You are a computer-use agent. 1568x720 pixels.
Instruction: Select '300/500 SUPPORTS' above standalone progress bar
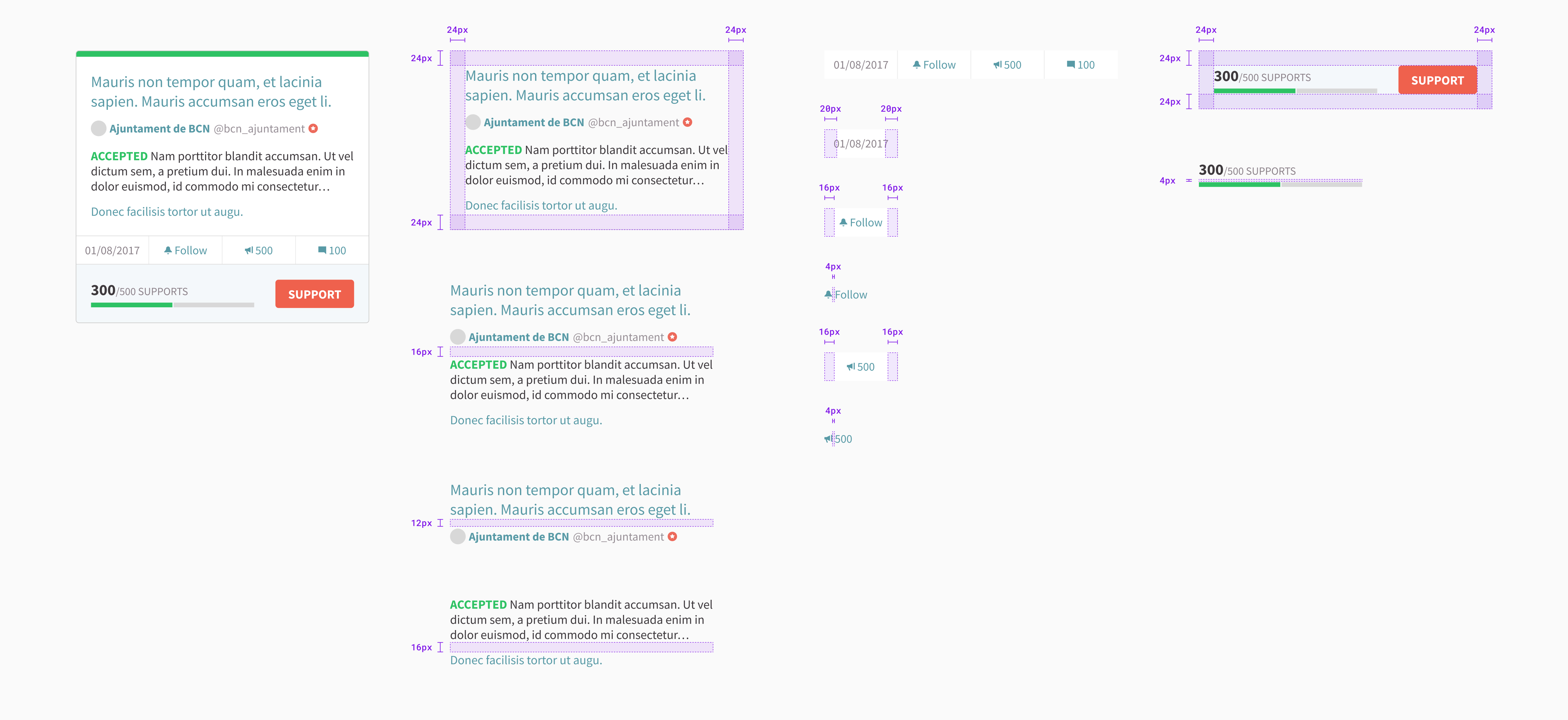tap(1247, 170)
